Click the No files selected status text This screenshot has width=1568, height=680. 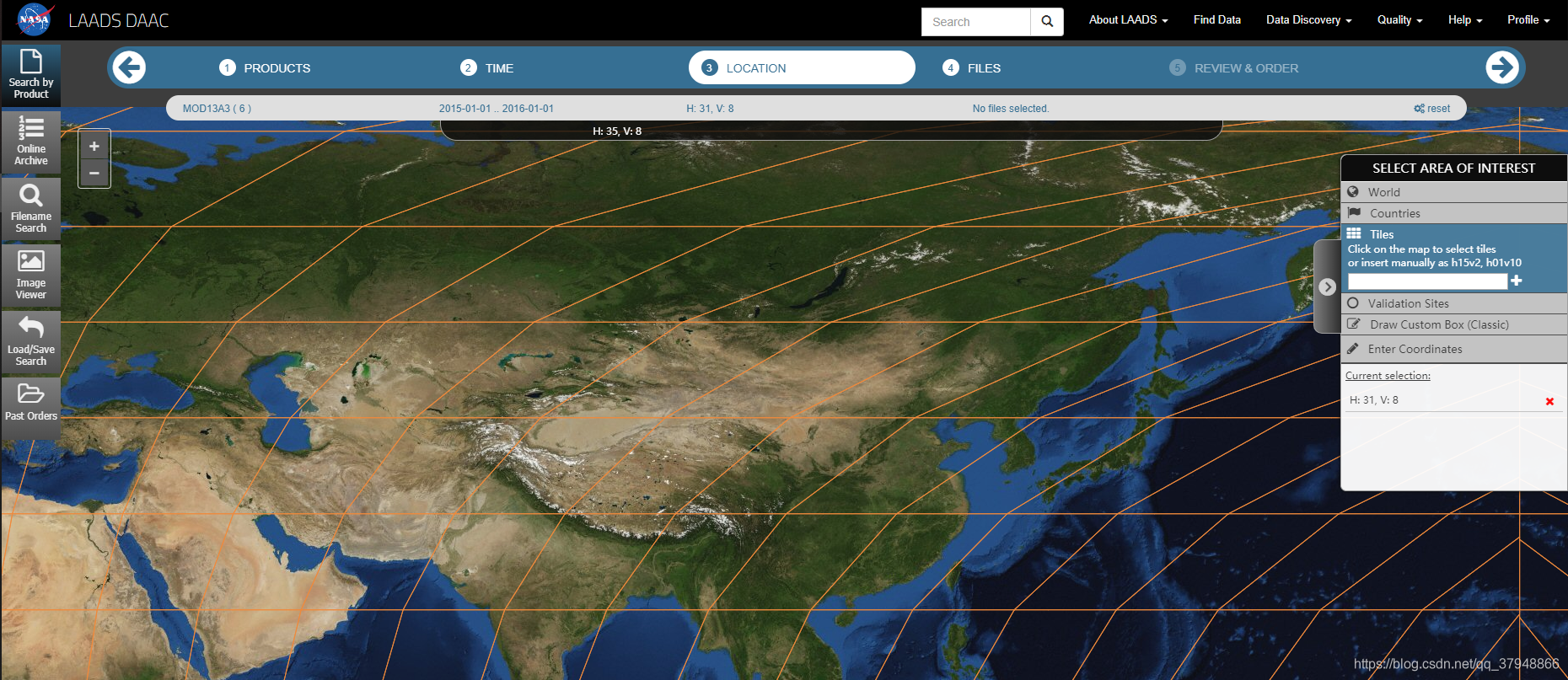coord(1010,109)
